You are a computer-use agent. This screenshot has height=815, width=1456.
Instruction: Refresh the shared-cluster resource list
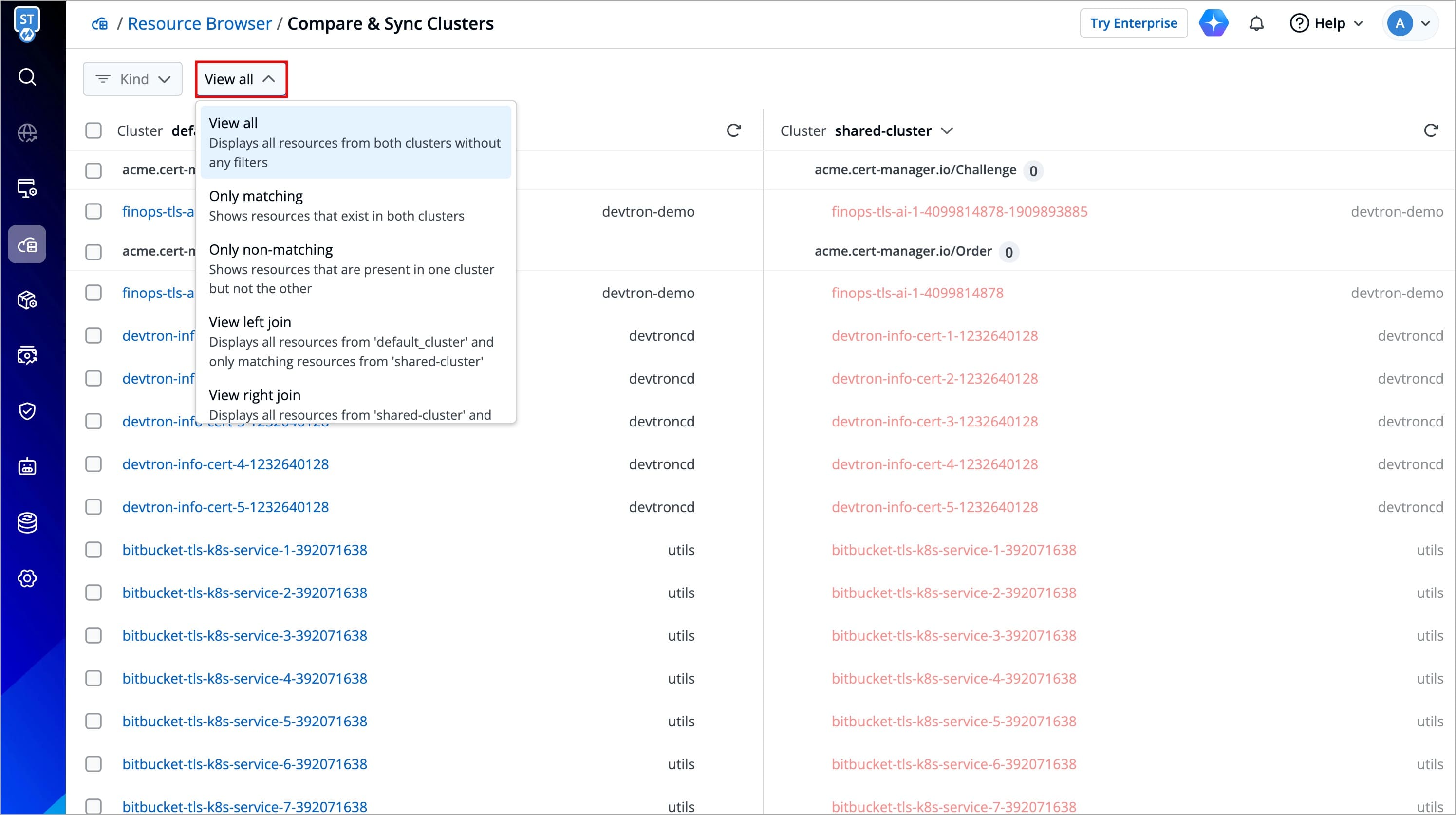(1430, 130)
